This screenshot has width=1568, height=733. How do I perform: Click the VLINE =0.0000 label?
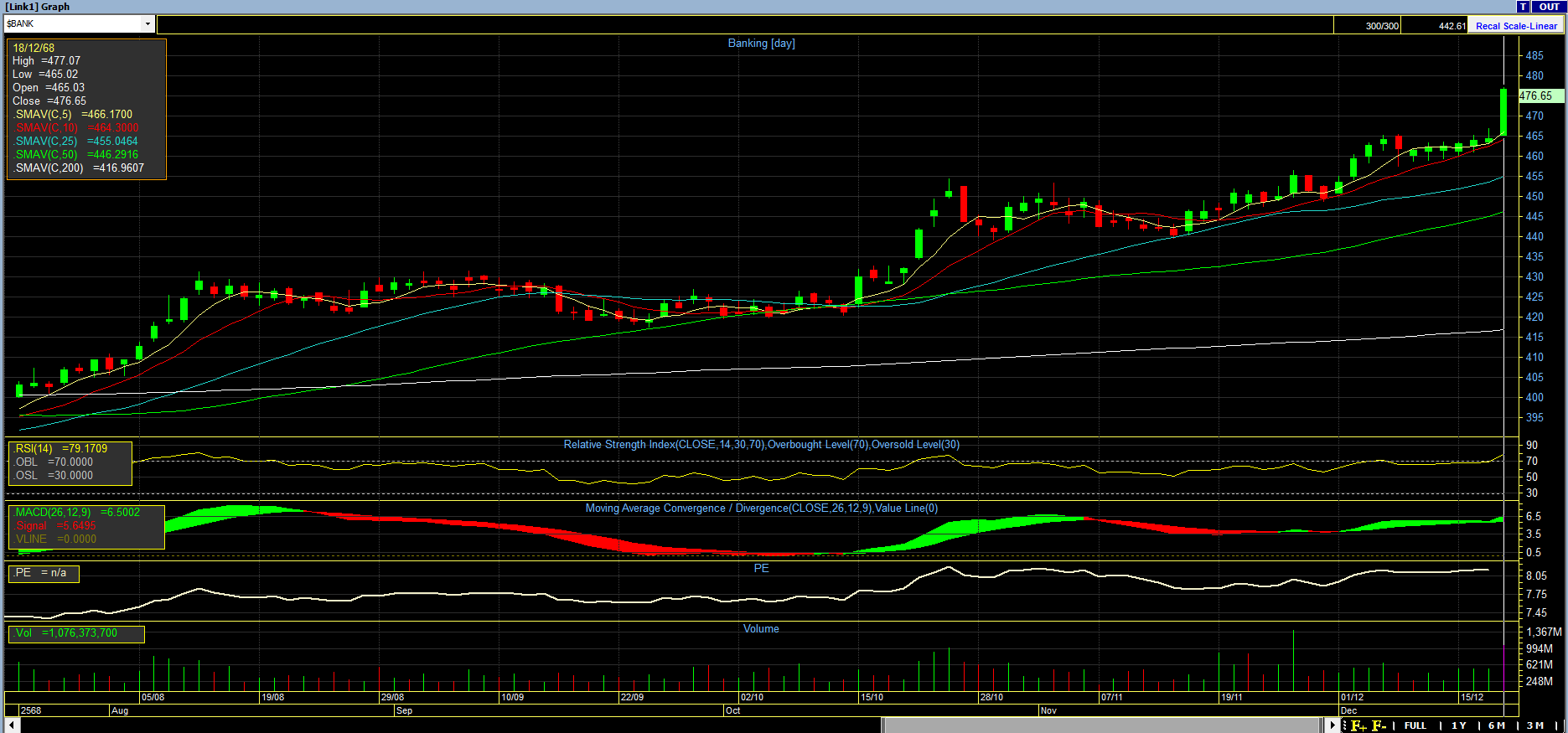(x=55, y=539)
